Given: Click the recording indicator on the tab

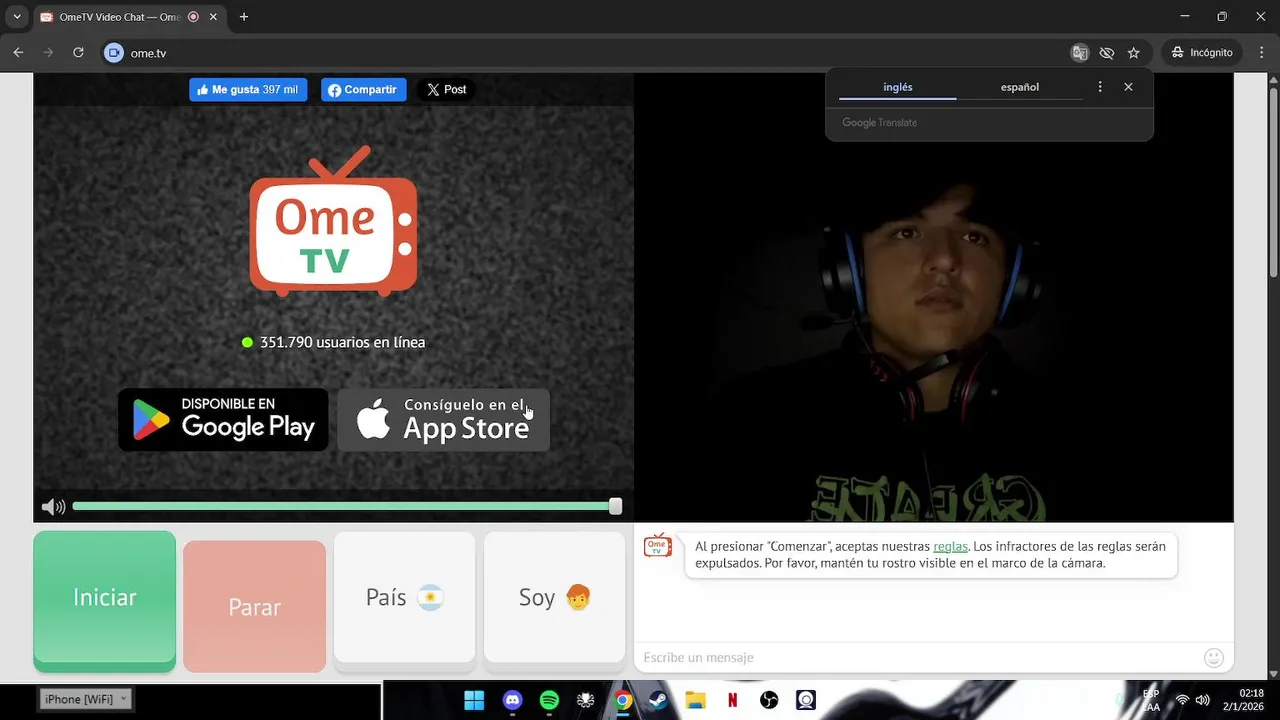Looking at the screenshot, I should pos(193,17).
